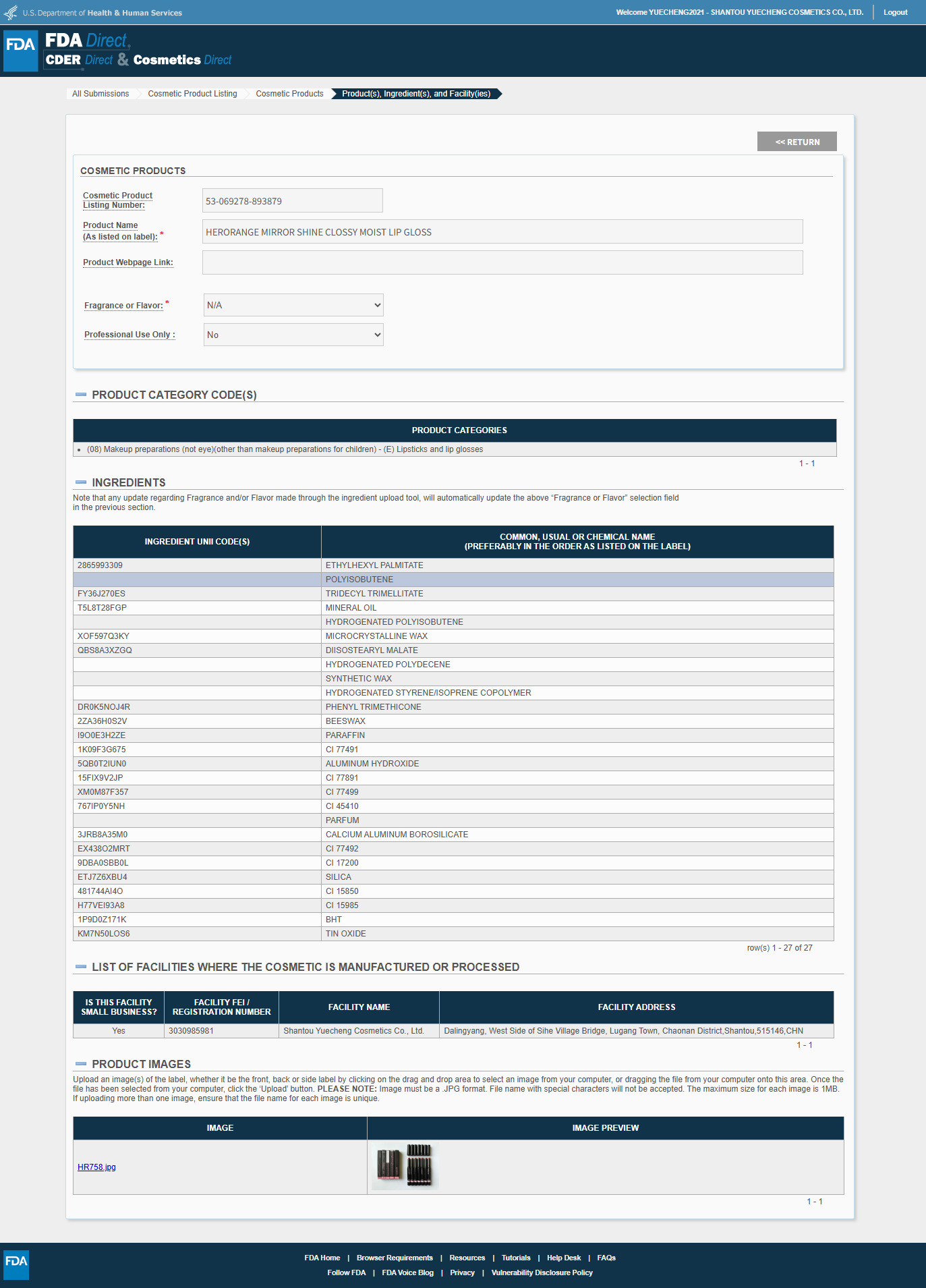This screenshot has height=1288, width=926.
Task: Click the Product Webpage Link field
Action: pos(502,262)
